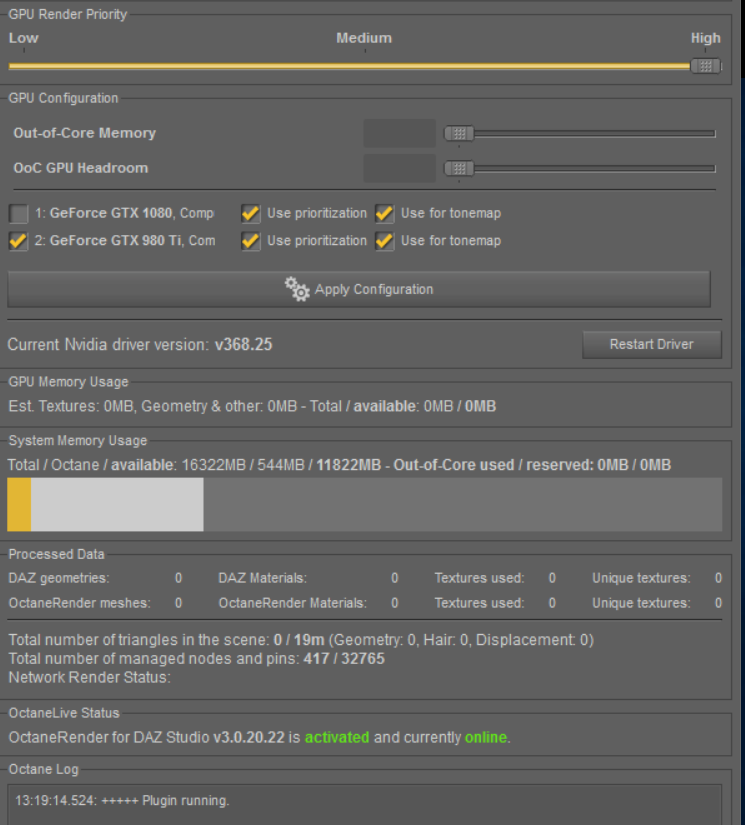745x825 pixels.
Task: Click the triangles count '0 / 19m'
Action: pos(299,640)
